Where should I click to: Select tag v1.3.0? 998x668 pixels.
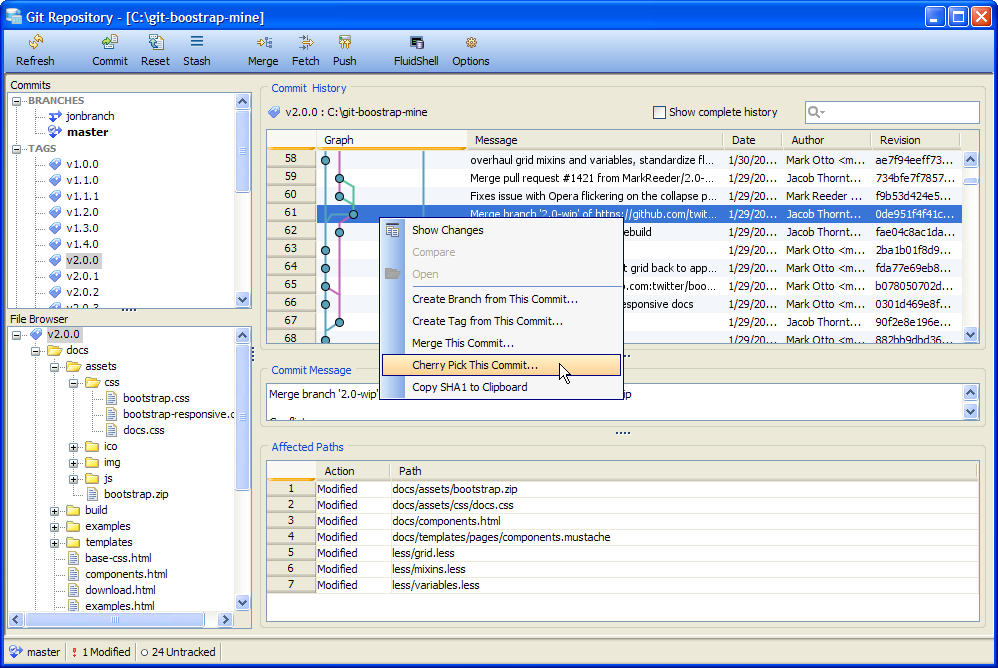(82, 228)
